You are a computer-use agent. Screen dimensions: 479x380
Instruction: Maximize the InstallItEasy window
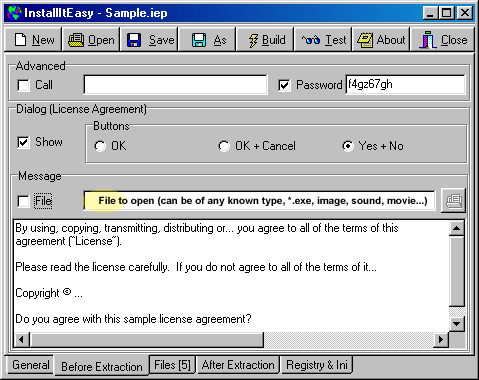(446, 13)
